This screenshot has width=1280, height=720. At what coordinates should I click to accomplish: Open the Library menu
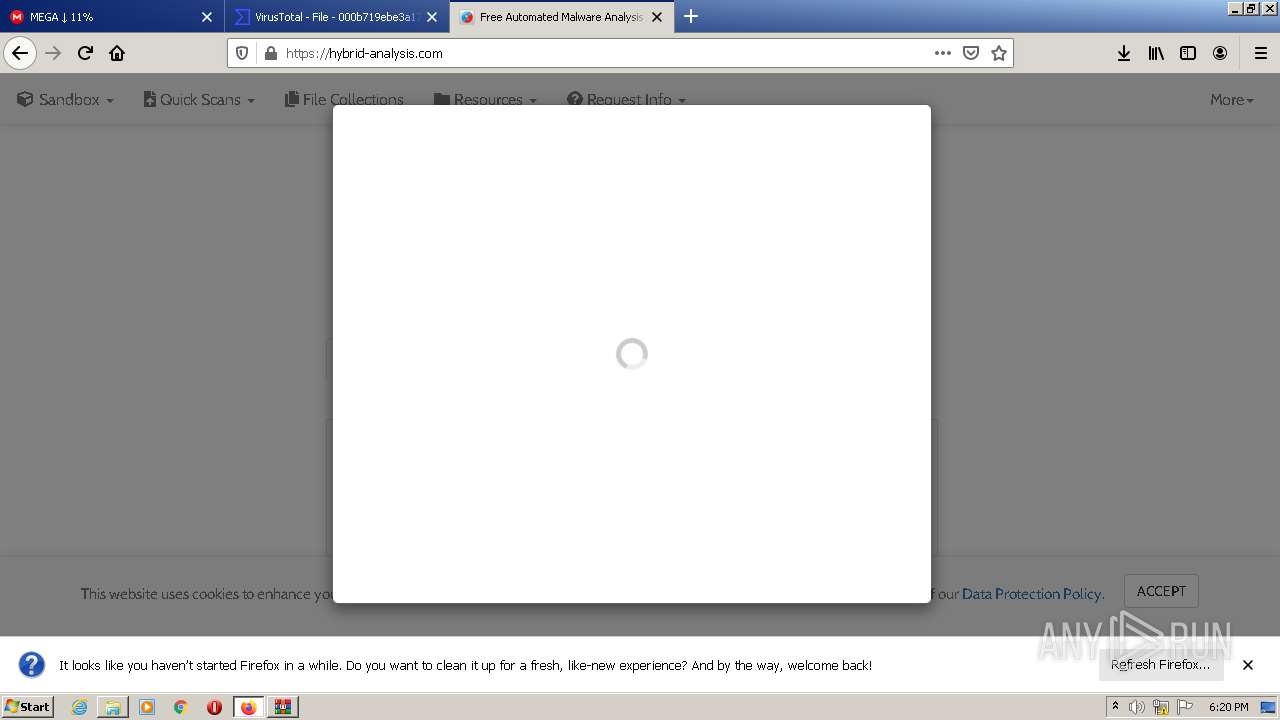pos(1156,53)
